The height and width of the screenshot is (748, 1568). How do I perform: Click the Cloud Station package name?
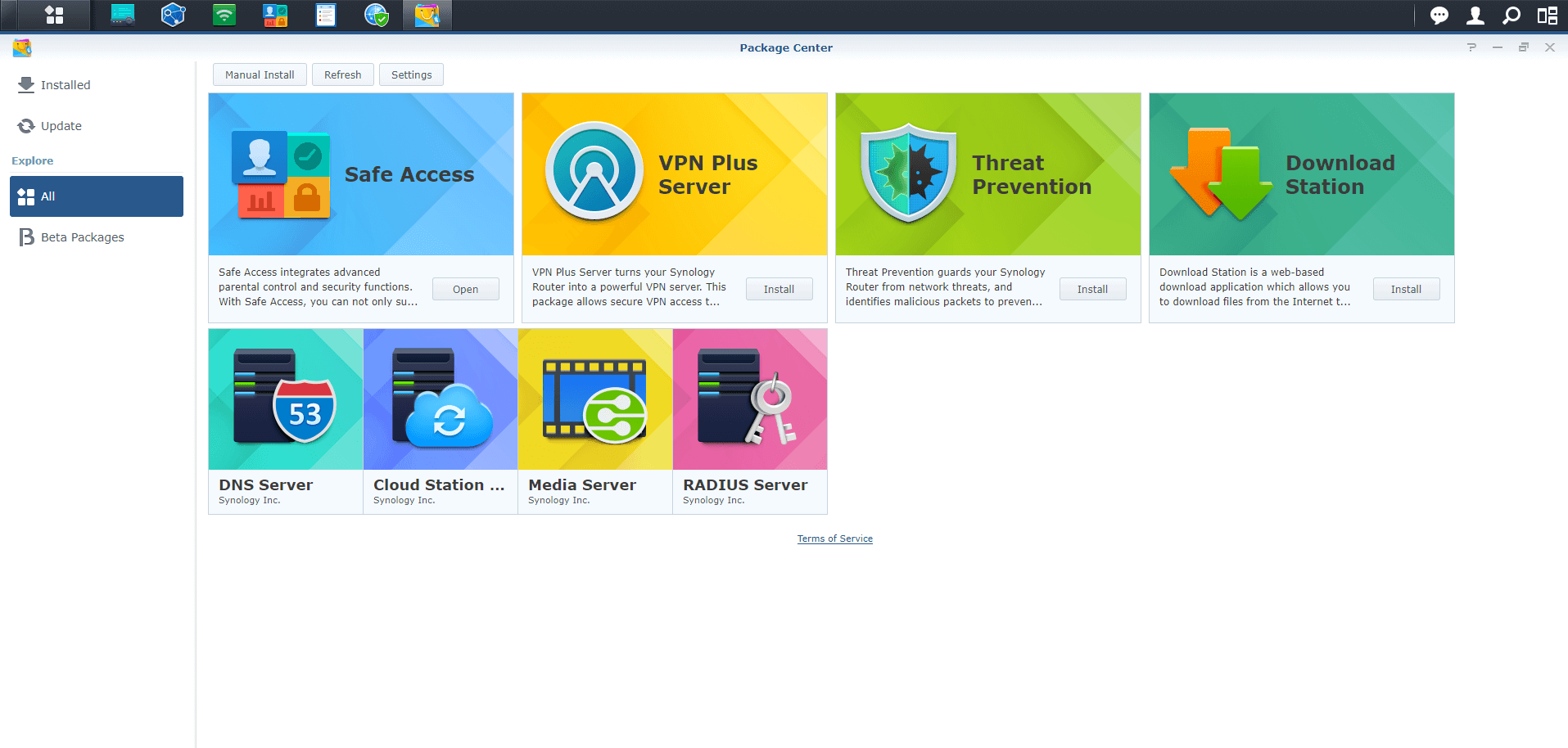(x=439, y=484)
